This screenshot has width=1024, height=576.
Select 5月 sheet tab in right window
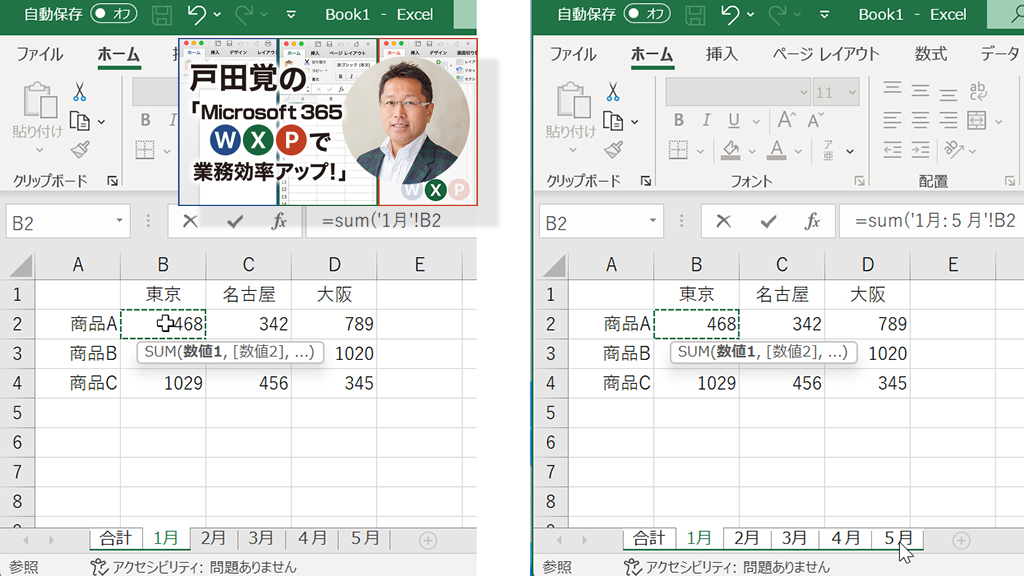pyautogui.click(x=899, y=539)
